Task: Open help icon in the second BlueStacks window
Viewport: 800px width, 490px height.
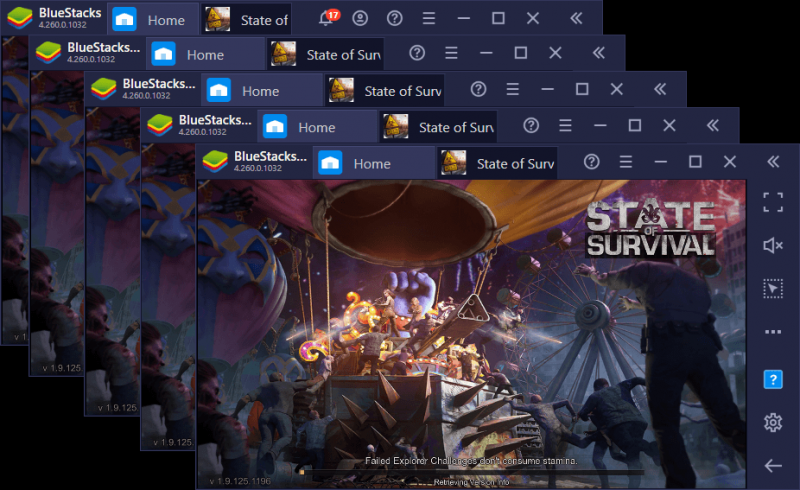Action: (417, 53)
